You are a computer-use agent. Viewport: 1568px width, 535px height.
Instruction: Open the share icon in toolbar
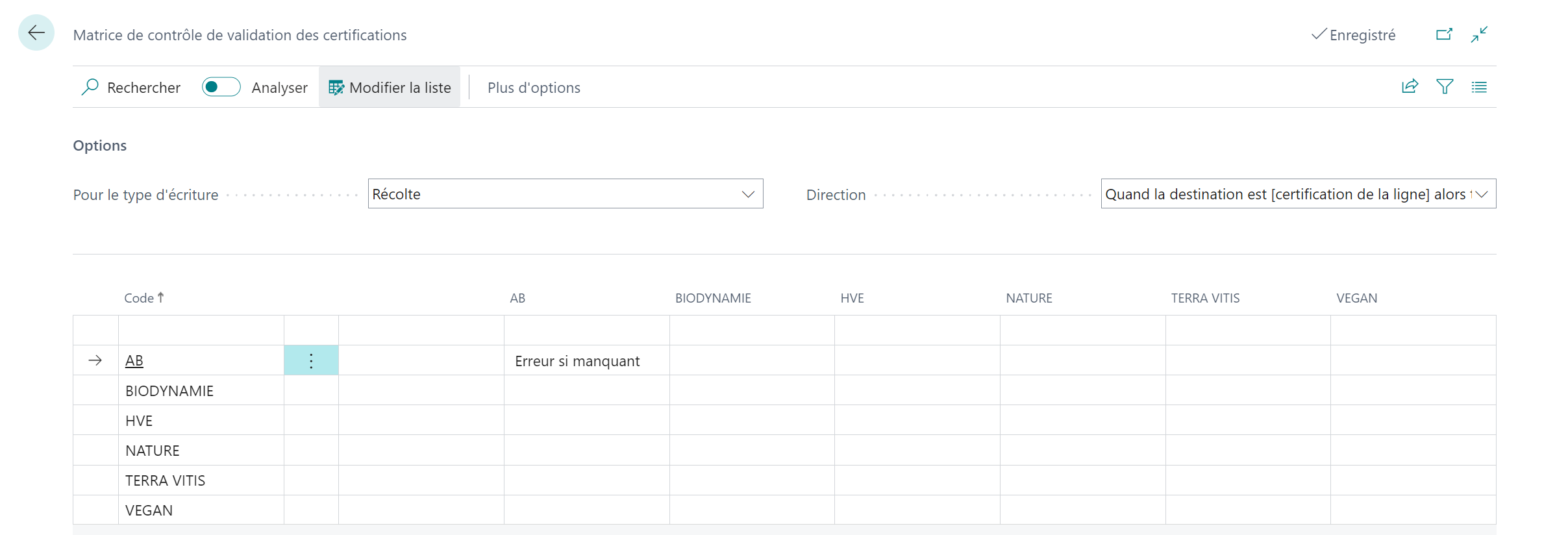pyautogui.click(x=1410, y=86)
